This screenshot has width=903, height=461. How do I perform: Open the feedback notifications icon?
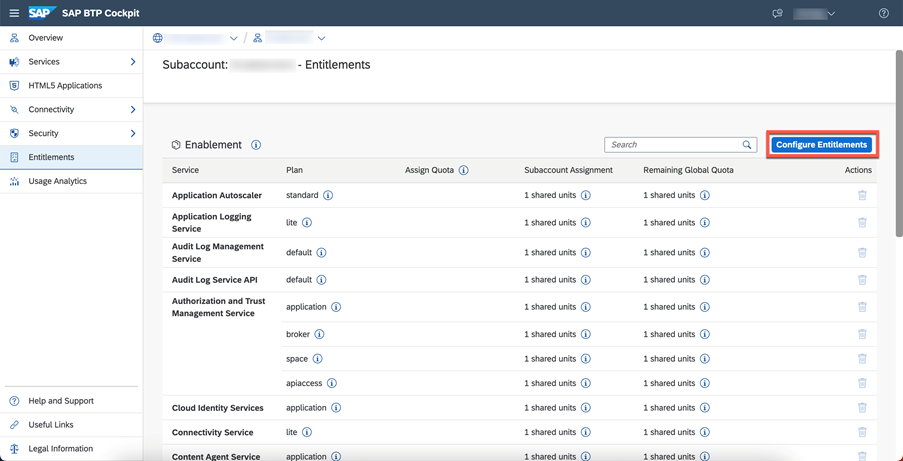(777, 14)
